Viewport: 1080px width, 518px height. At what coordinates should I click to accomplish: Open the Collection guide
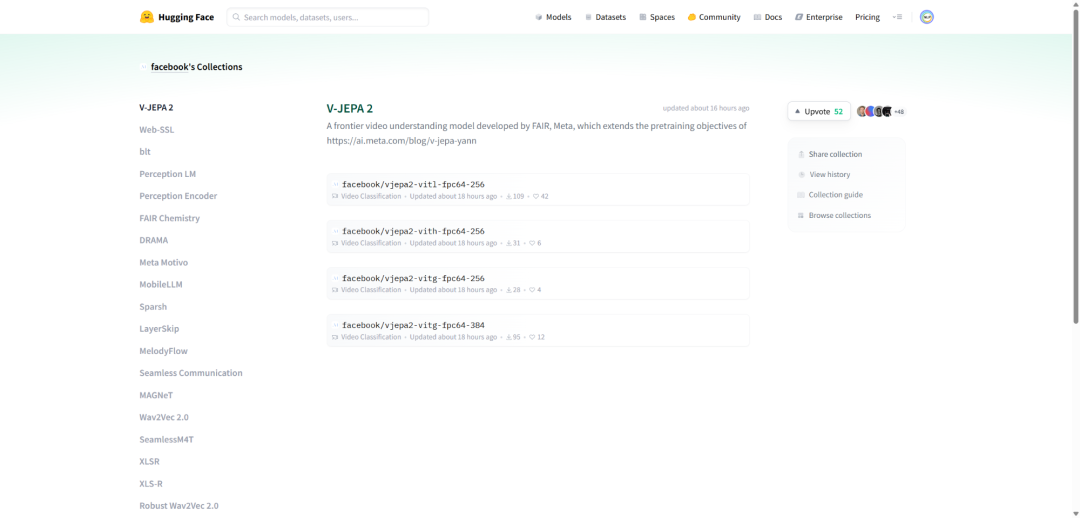[x=830, y=195]
